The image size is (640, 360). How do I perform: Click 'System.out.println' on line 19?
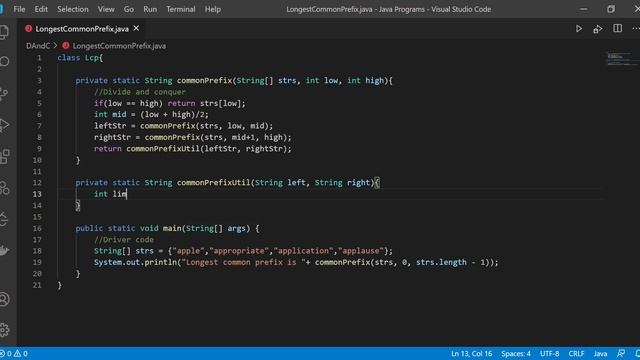pyautogui.click(x=135, y=262)
